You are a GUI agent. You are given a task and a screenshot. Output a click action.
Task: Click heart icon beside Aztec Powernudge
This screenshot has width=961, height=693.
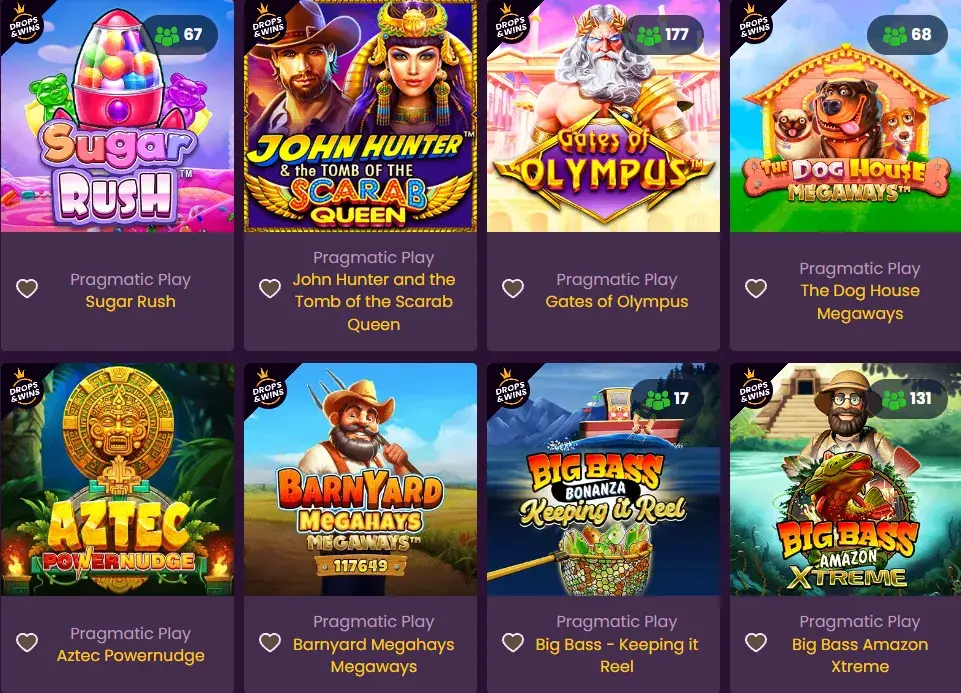click(27, 642)
